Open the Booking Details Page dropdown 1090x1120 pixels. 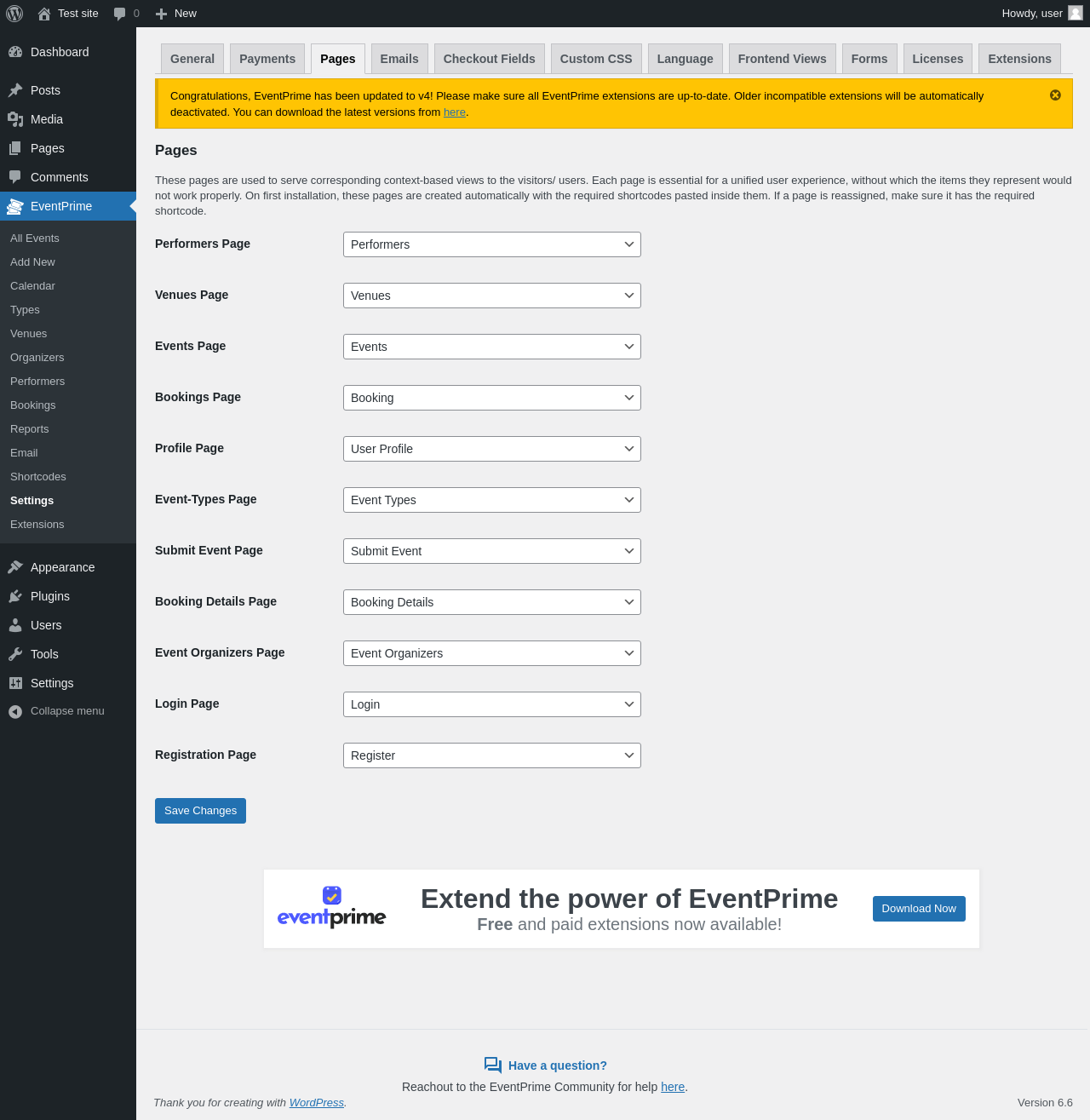click(492, 602)
